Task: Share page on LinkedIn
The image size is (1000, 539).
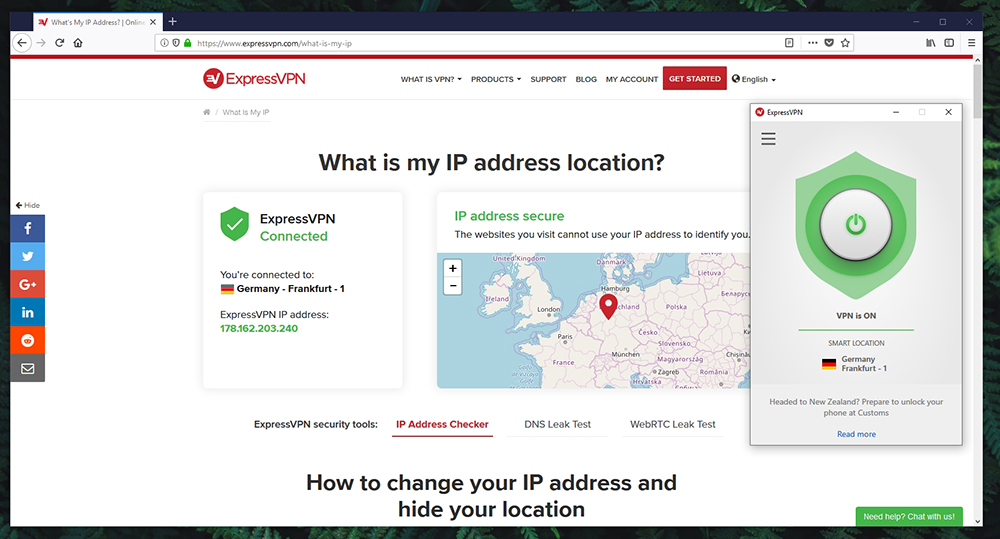Action: coord(27,313)
